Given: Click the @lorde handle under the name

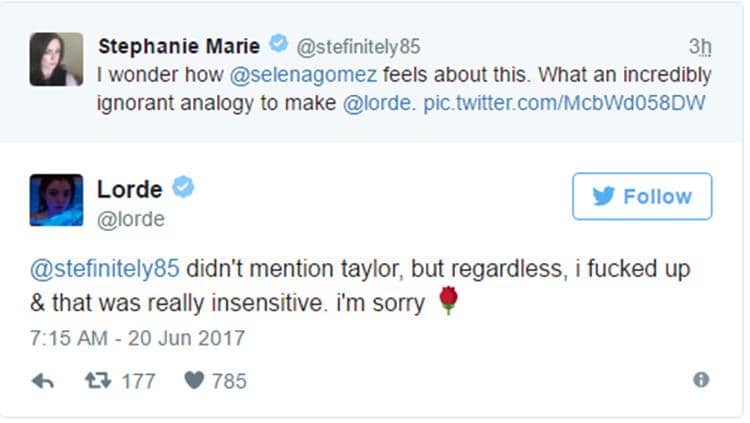Looking at the screenshot, I should [x=130, y=218].
